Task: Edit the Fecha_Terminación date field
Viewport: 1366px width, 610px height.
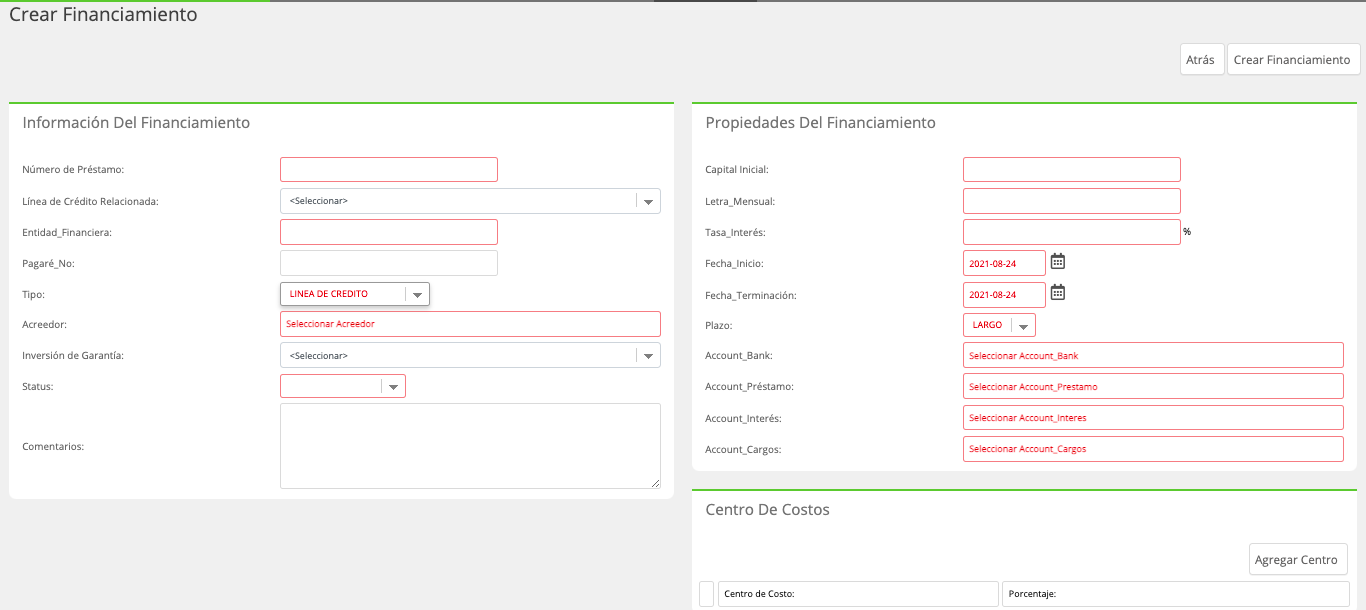Action: (x=1004, y=295)
